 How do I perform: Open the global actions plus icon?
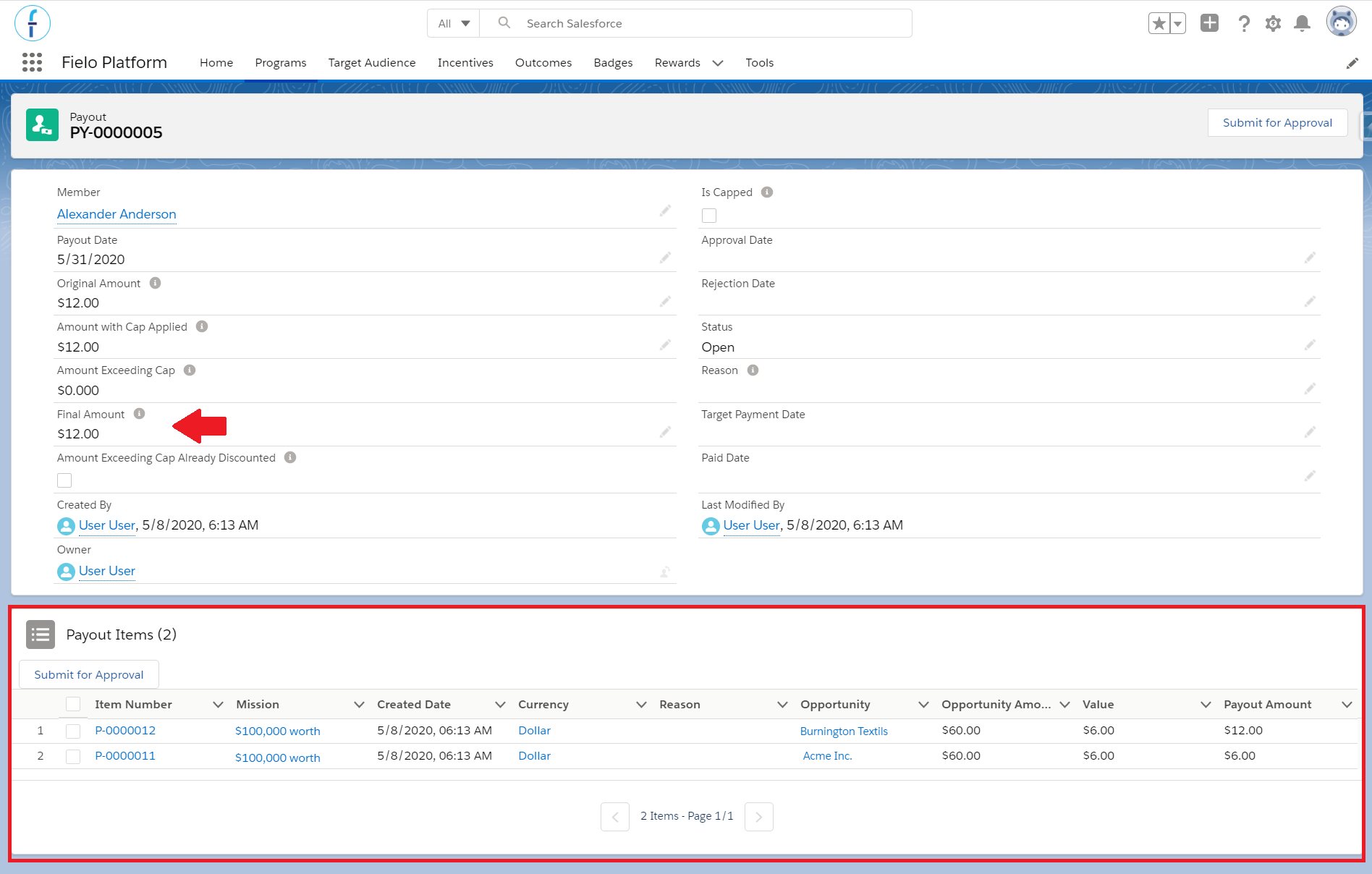pyautogui.click(x=1209, y=23)
